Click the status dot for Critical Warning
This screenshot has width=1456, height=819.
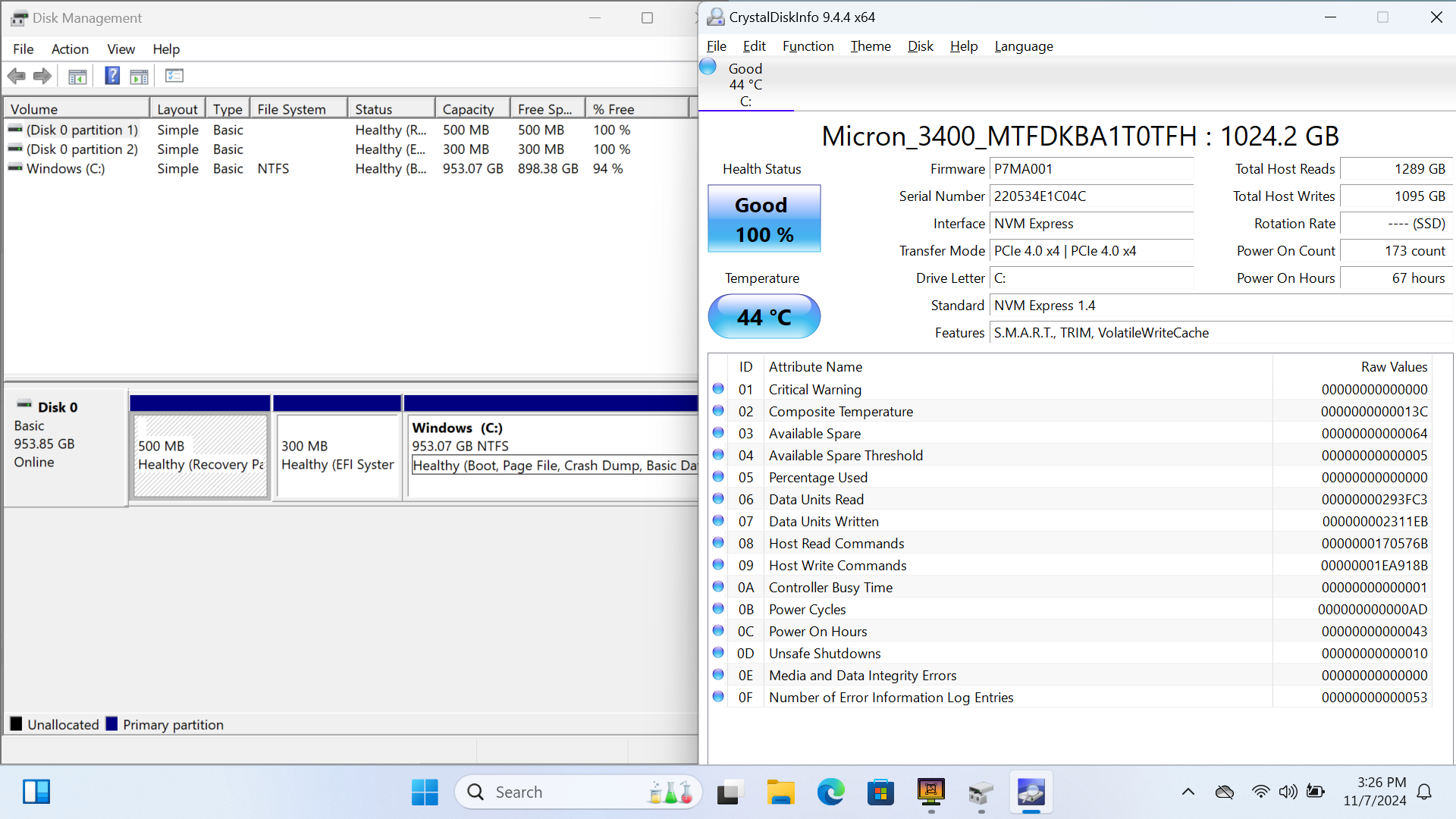[718, 389]
